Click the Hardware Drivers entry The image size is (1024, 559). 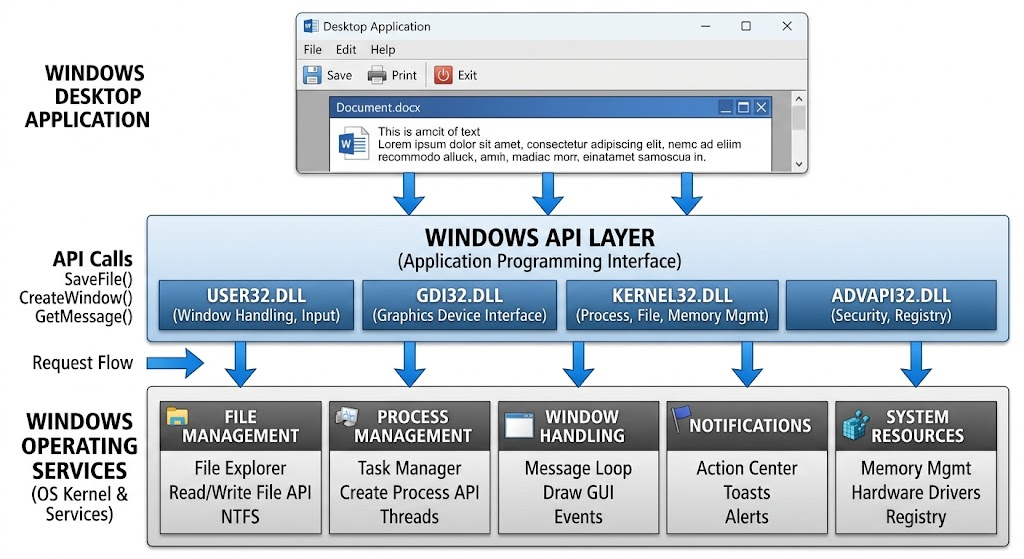click(x=916, y=492)
